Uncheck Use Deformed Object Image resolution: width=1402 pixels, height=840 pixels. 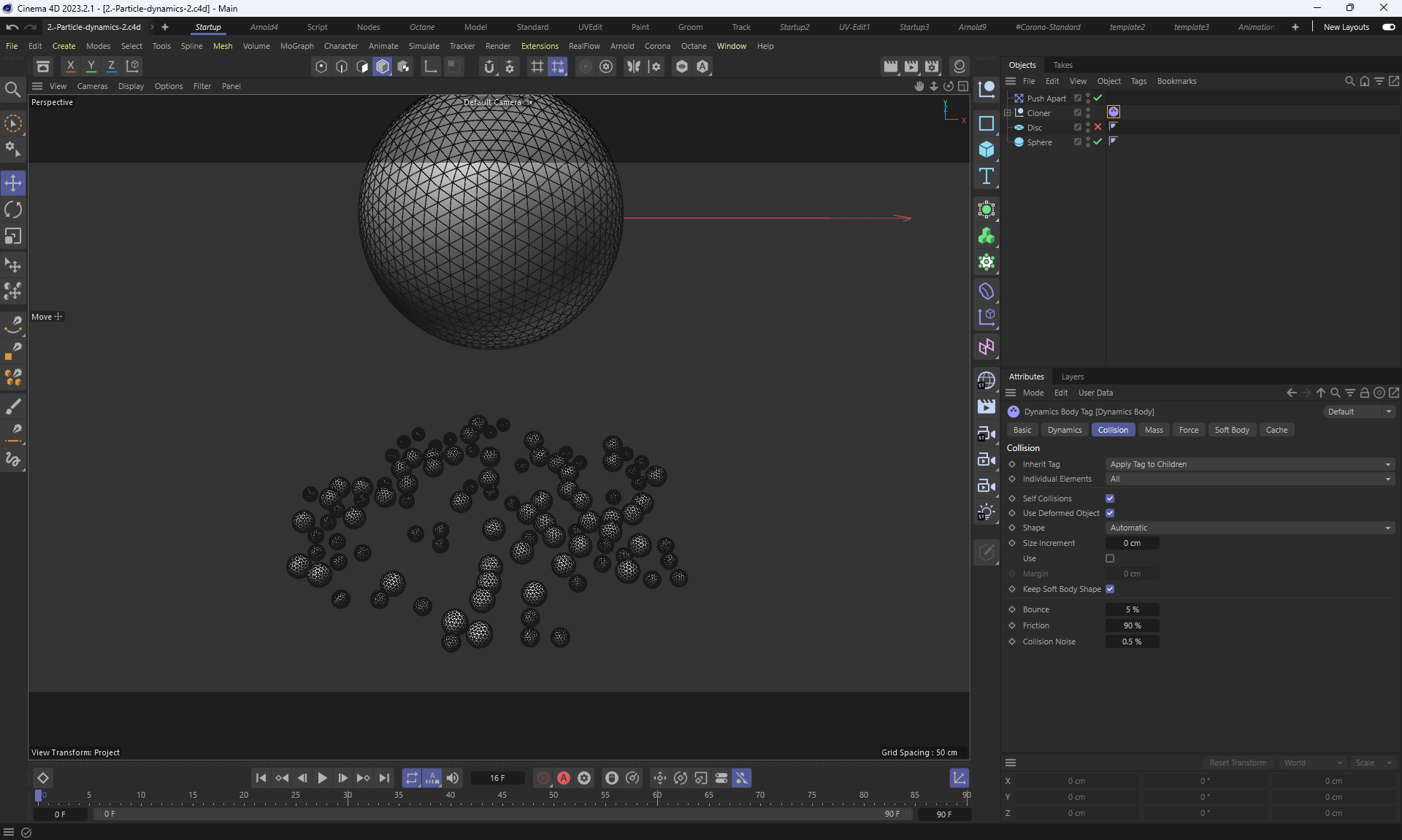[1110, 513]
